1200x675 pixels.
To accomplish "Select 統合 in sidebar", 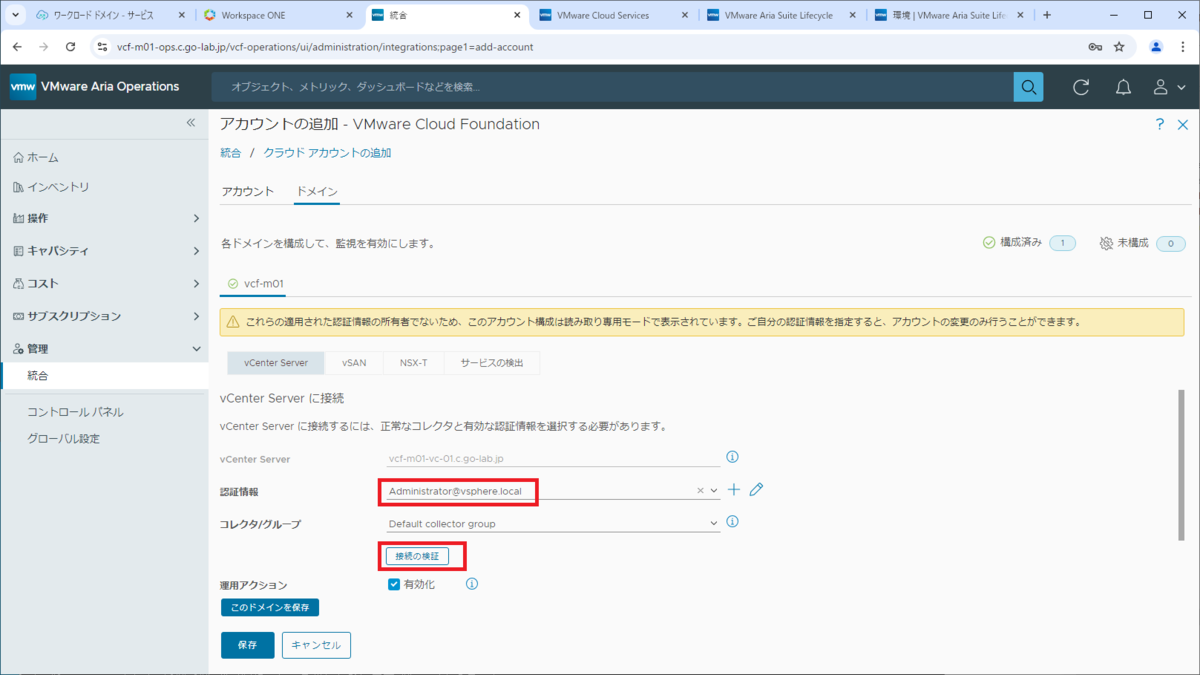I will click(104, 376).
